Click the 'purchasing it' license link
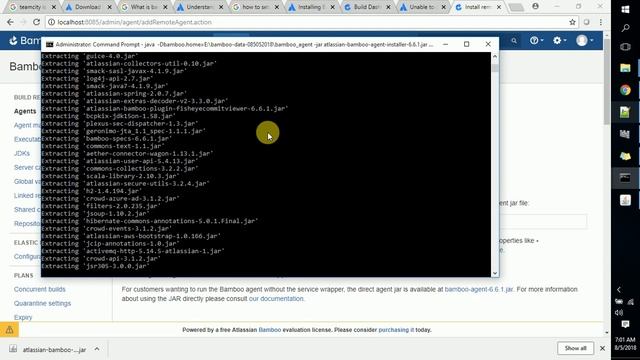The width and height of the screenshot is (640, 360). point(396,330)
